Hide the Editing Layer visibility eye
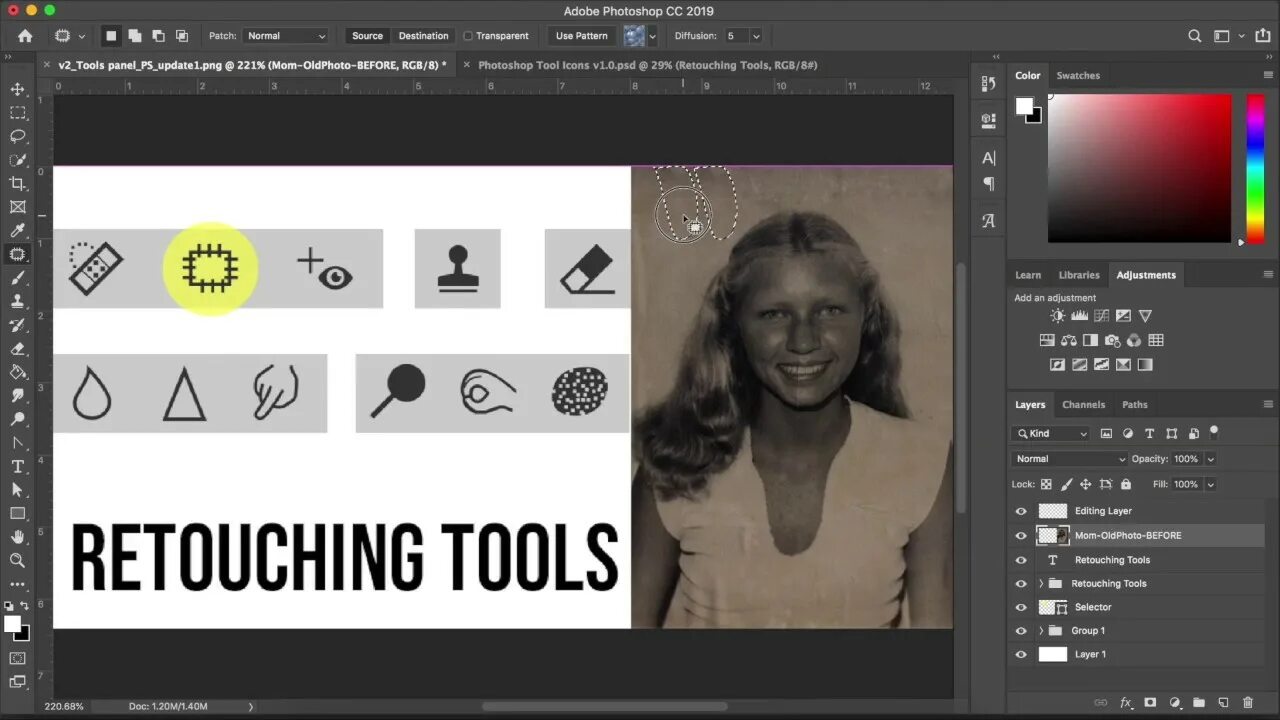Viewport: 1280px width, 720px height. click(1021, 511)
